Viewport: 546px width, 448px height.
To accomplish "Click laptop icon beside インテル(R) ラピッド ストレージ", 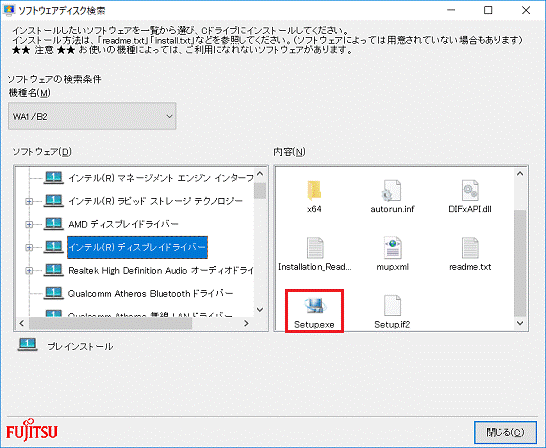I will point(53,201).
